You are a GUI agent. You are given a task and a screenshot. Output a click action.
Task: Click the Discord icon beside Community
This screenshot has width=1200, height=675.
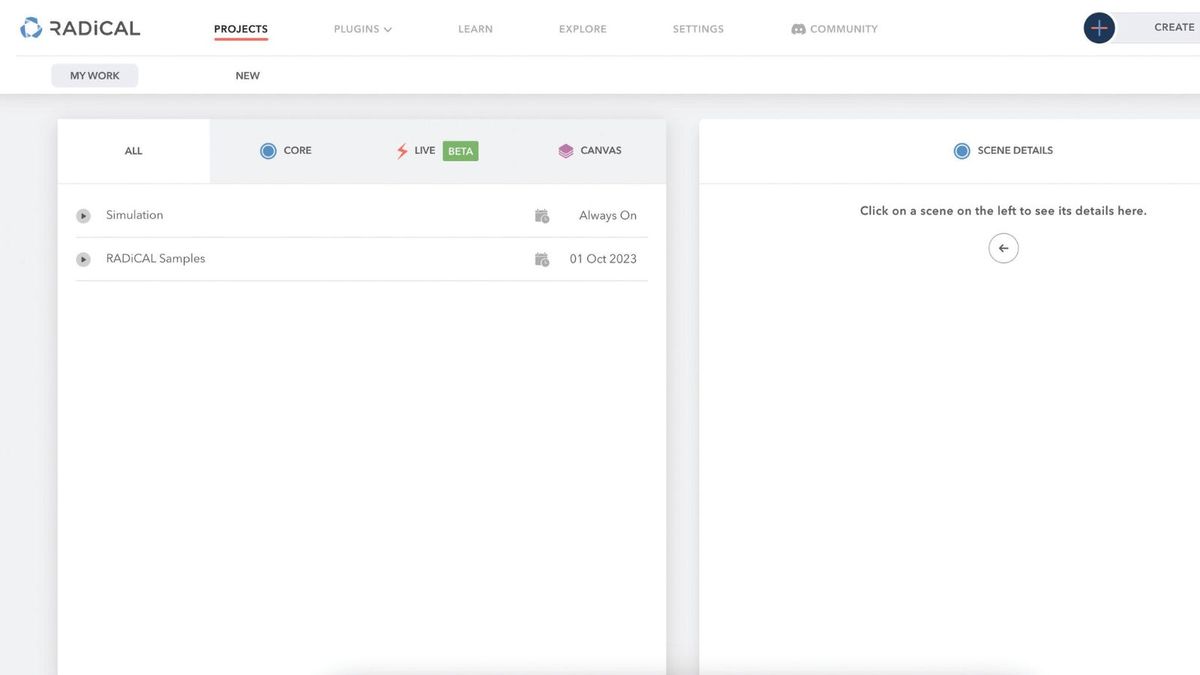point(798,29)
